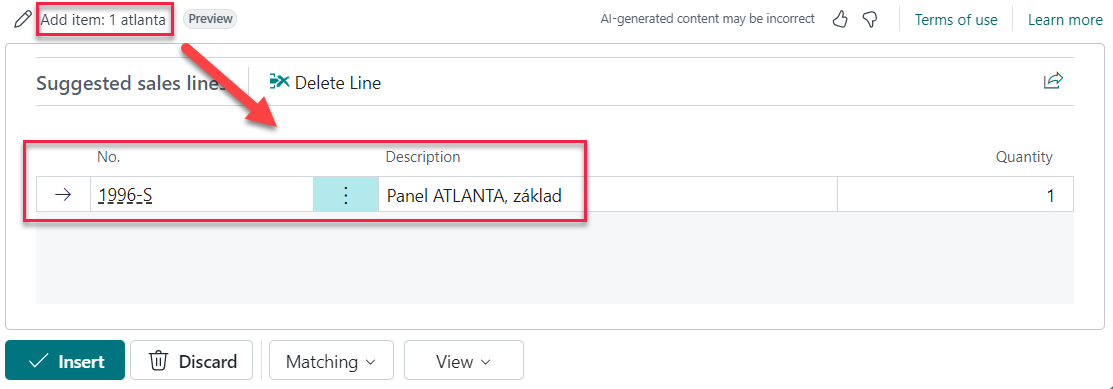
Task: Open Terms of use link
Action: (955, 20)
